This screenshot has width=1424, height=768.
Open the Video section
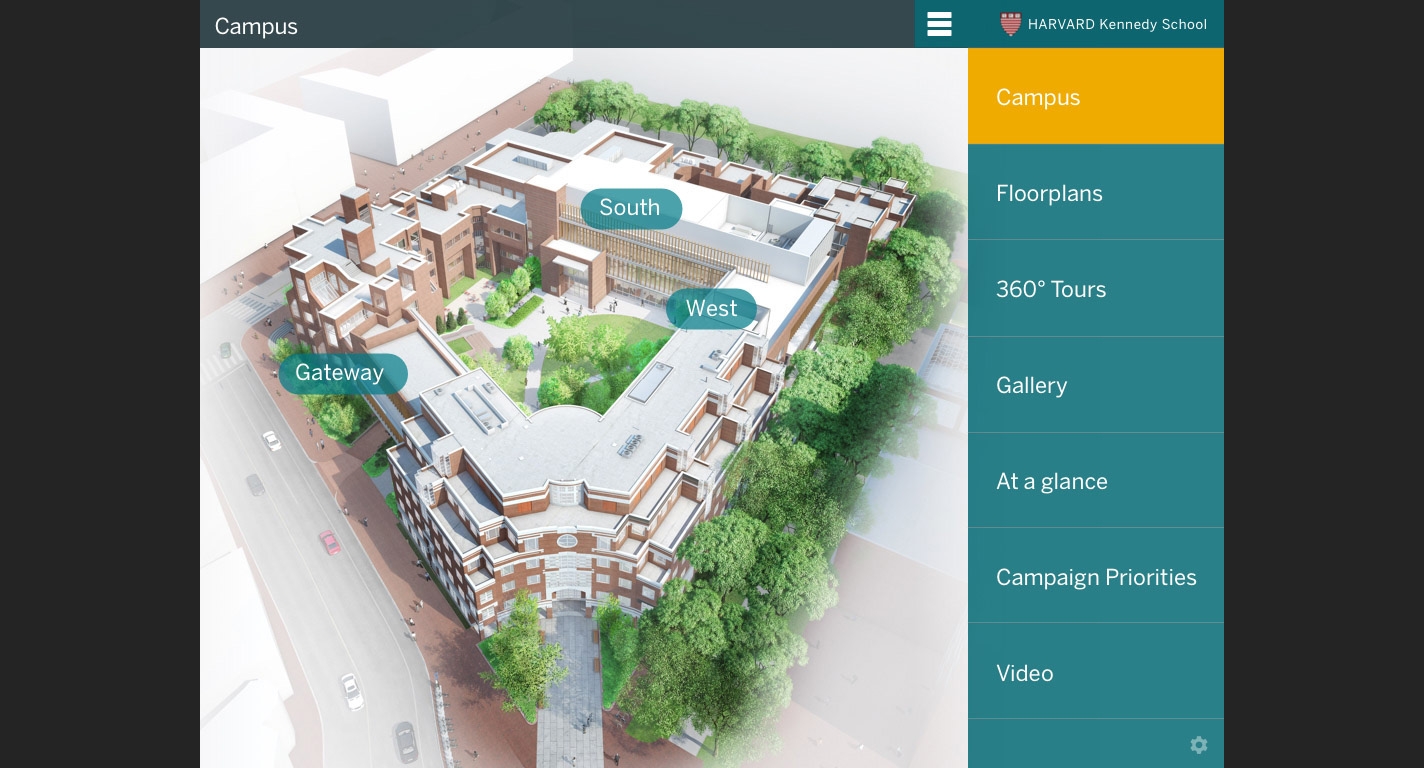point(1096,671)
